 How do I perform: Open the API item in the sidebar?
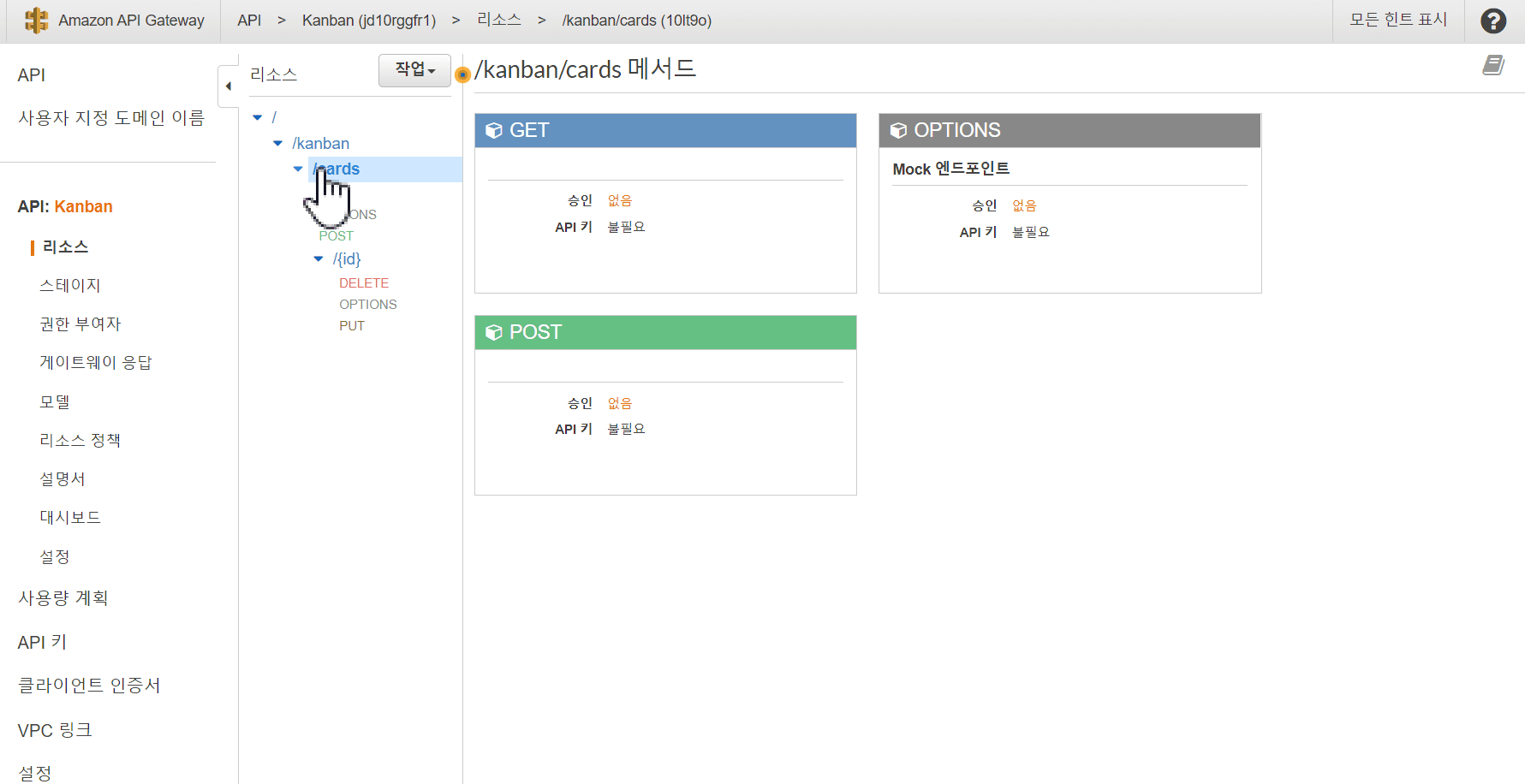tap(32, 75)
